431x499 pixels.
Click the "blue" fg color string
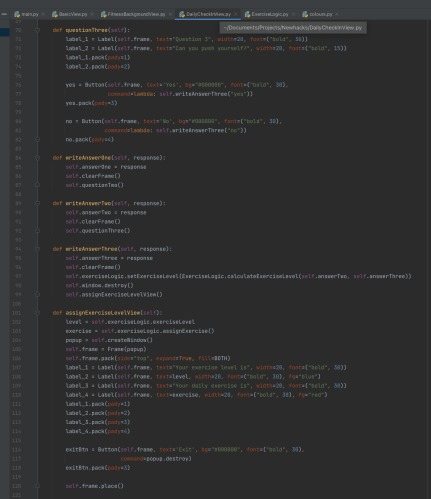tap(308, 376)
